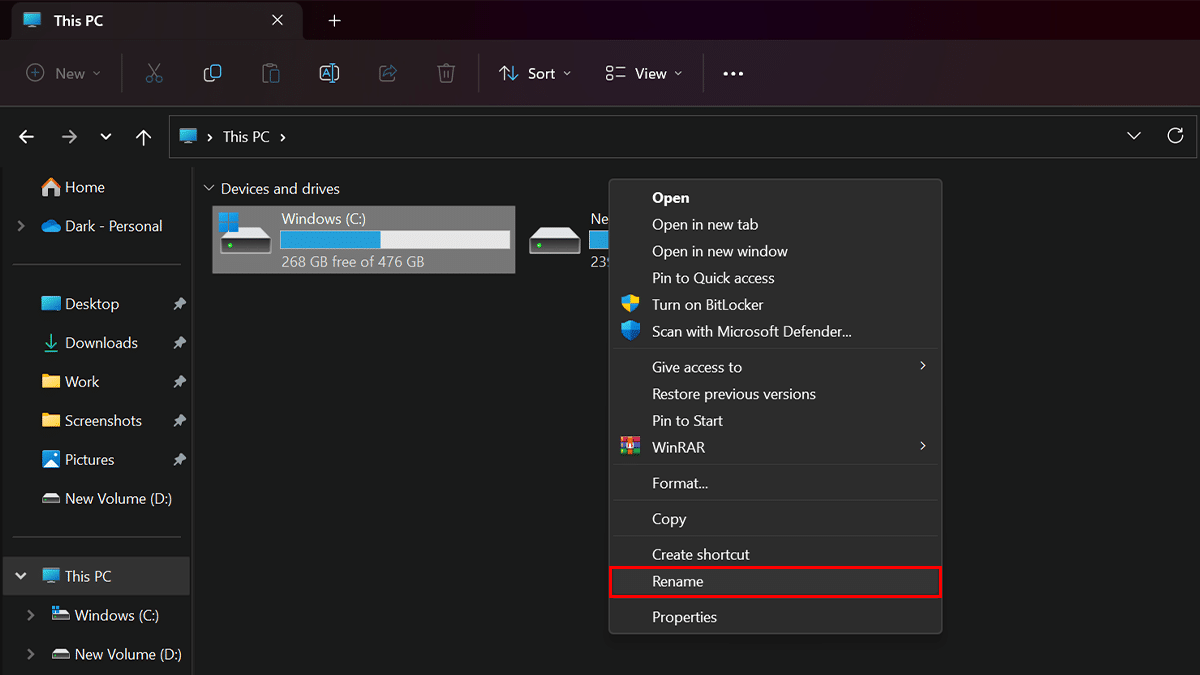Click the Windows (C:) storage usage bar
This screenshot has width=1200, height=675.
[x=395, y=240]
